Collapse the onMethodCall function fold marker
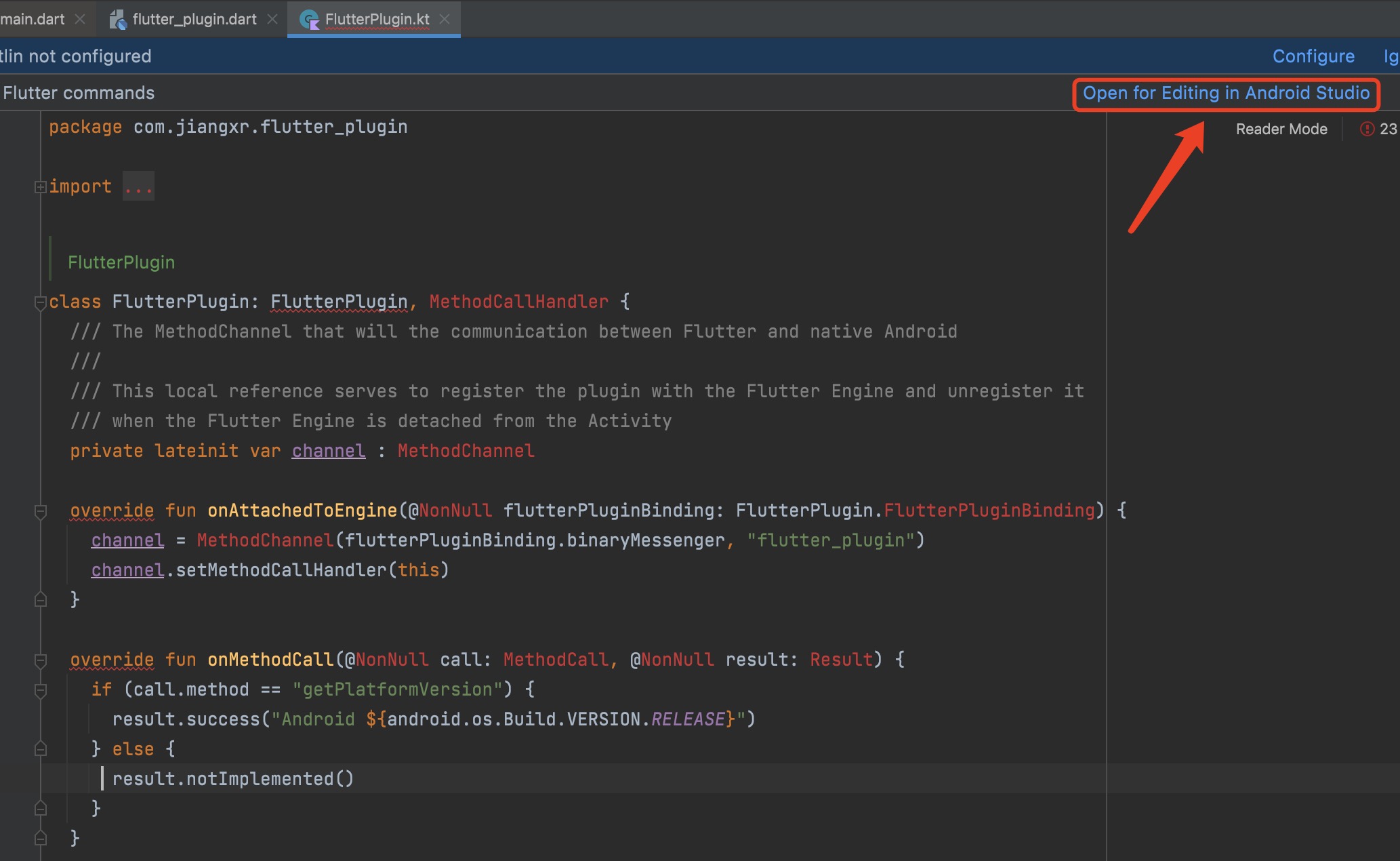Image resolution: width=1400 pixels, height=861 pixels. 41,660
